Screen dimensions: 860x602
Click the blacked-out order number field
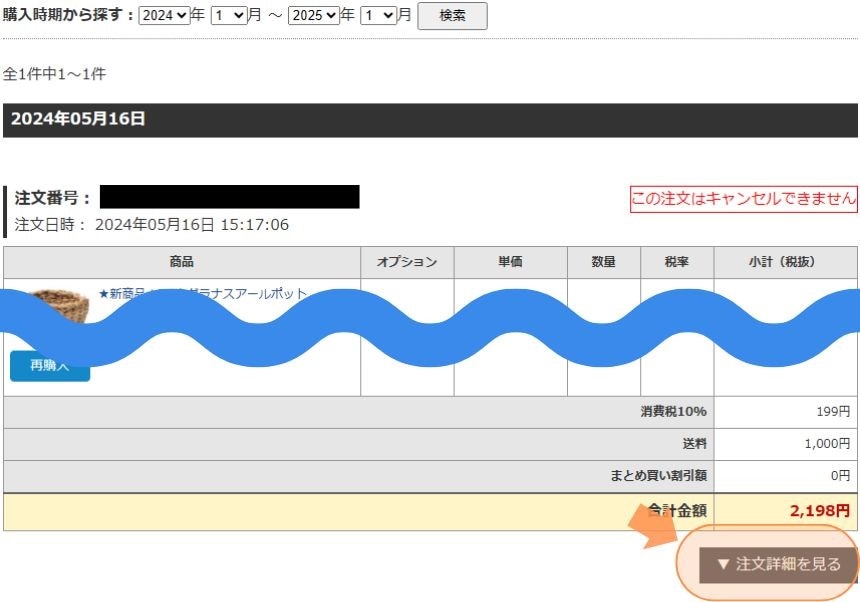click(x=229, y=197)
